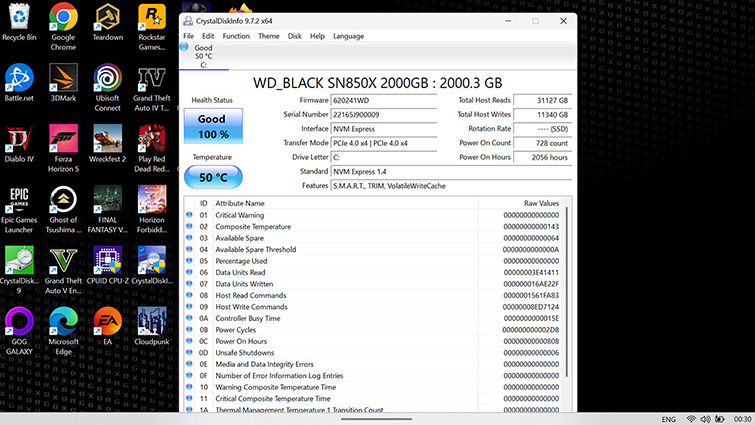755x425 pixels.
Task: Open the Wi-Fi network tray icon
Action: (691, 419)
